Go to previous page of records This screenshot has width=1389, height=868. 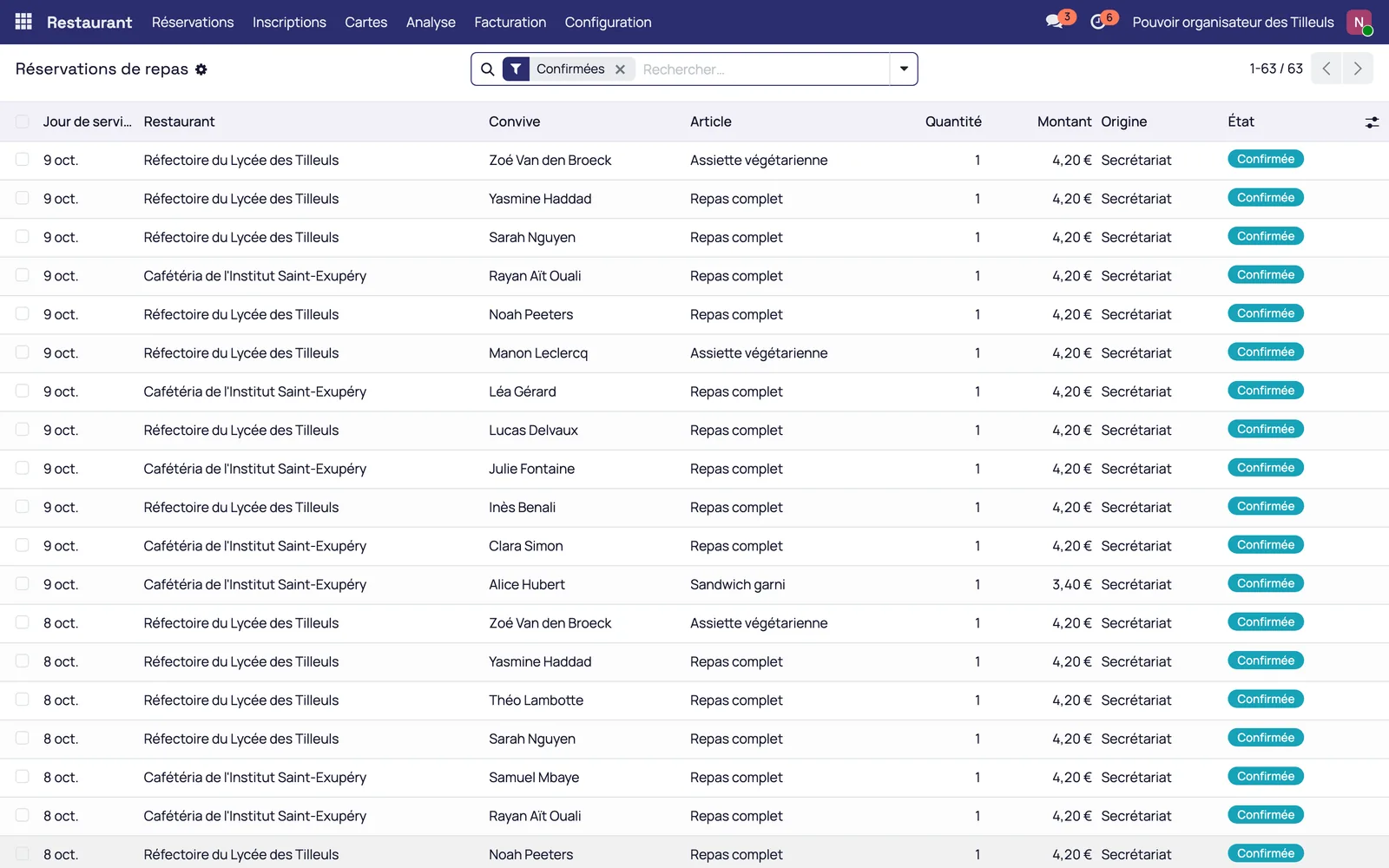(1326, 69)
